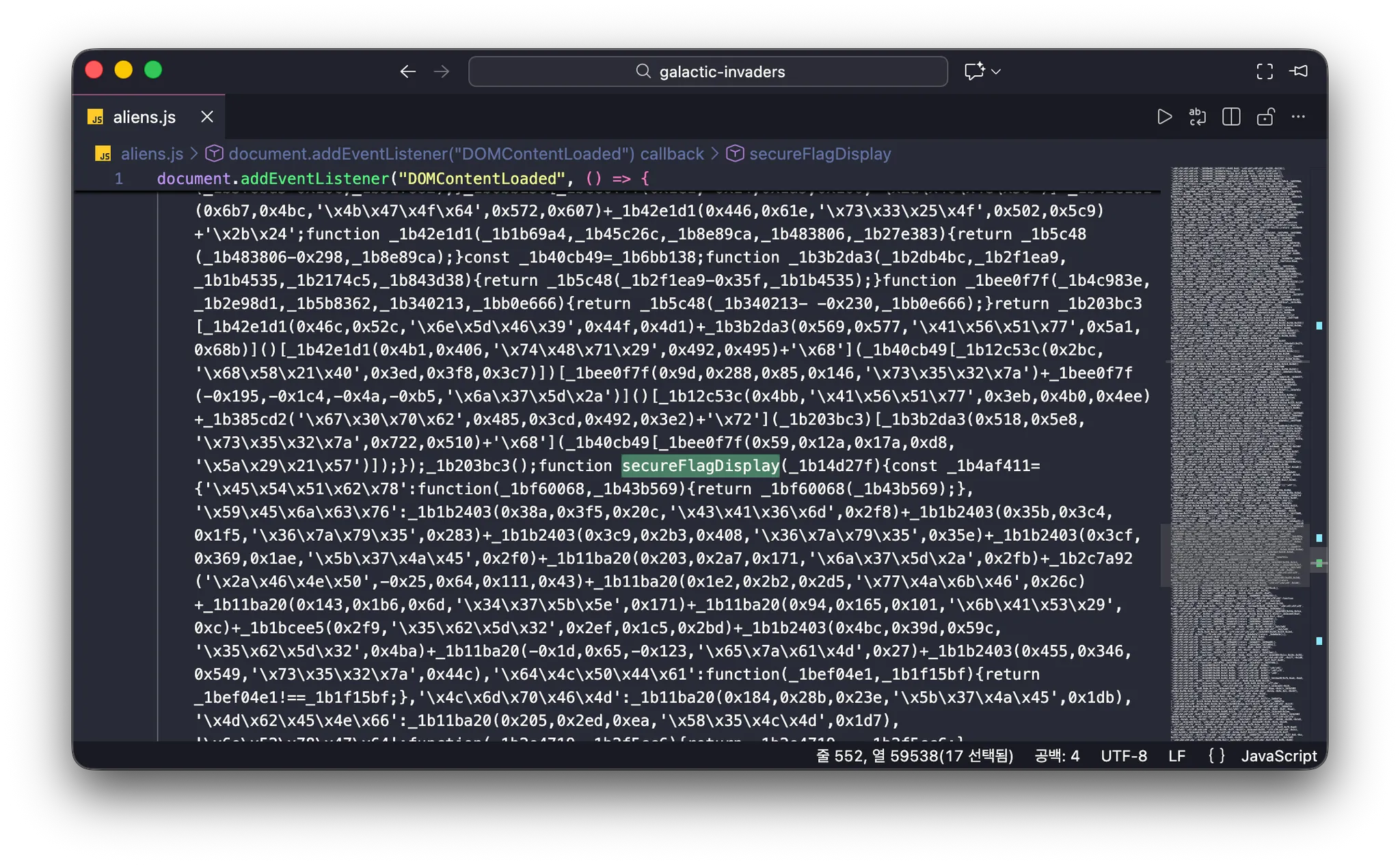Pin the window with the pin icon
The width and height of the screenshot is (1400, 865).
pyautogui.click(x=1299, y=71)
